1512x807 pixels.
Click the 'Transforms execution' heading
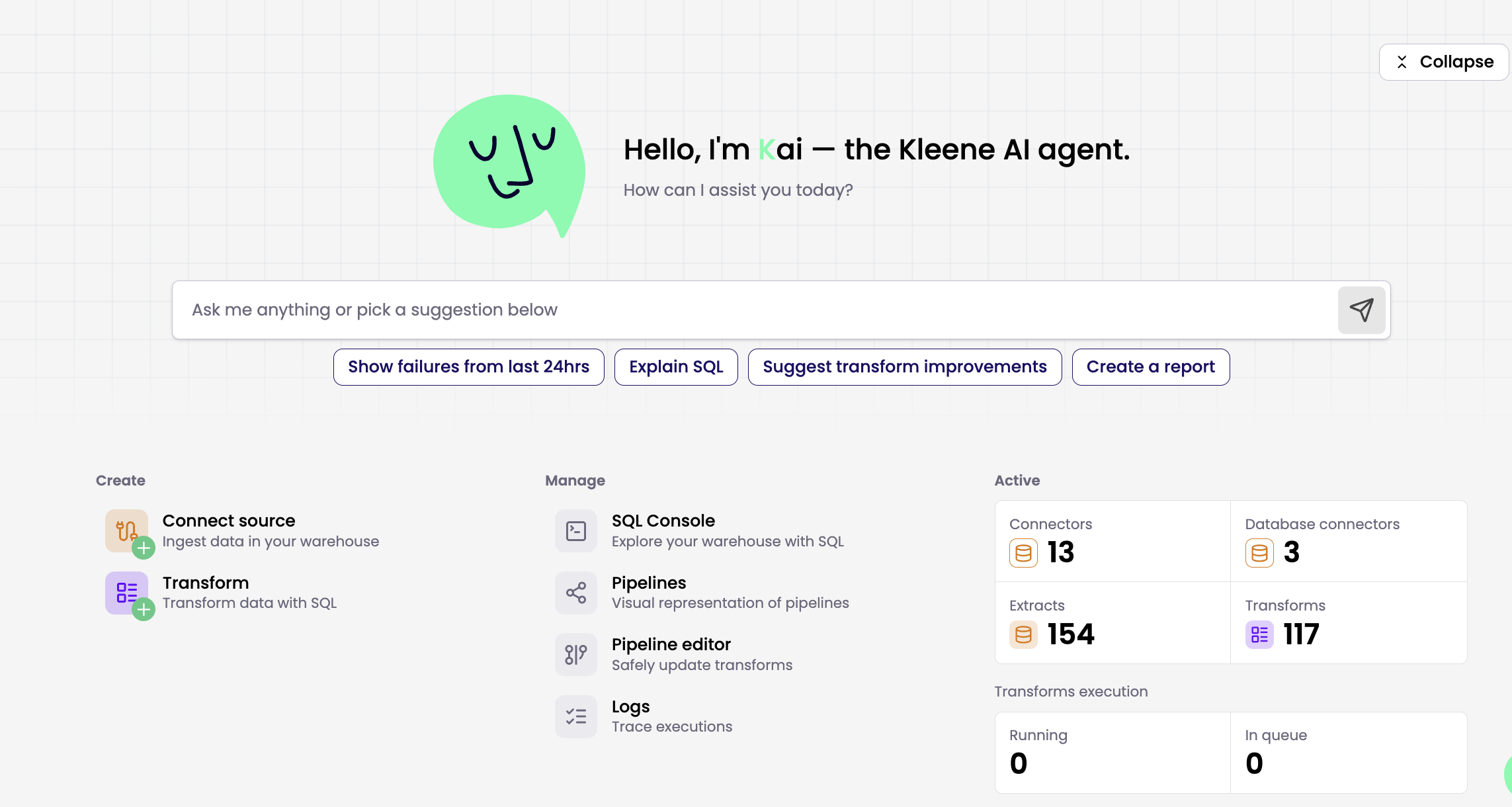click(x=1071, y=692)
